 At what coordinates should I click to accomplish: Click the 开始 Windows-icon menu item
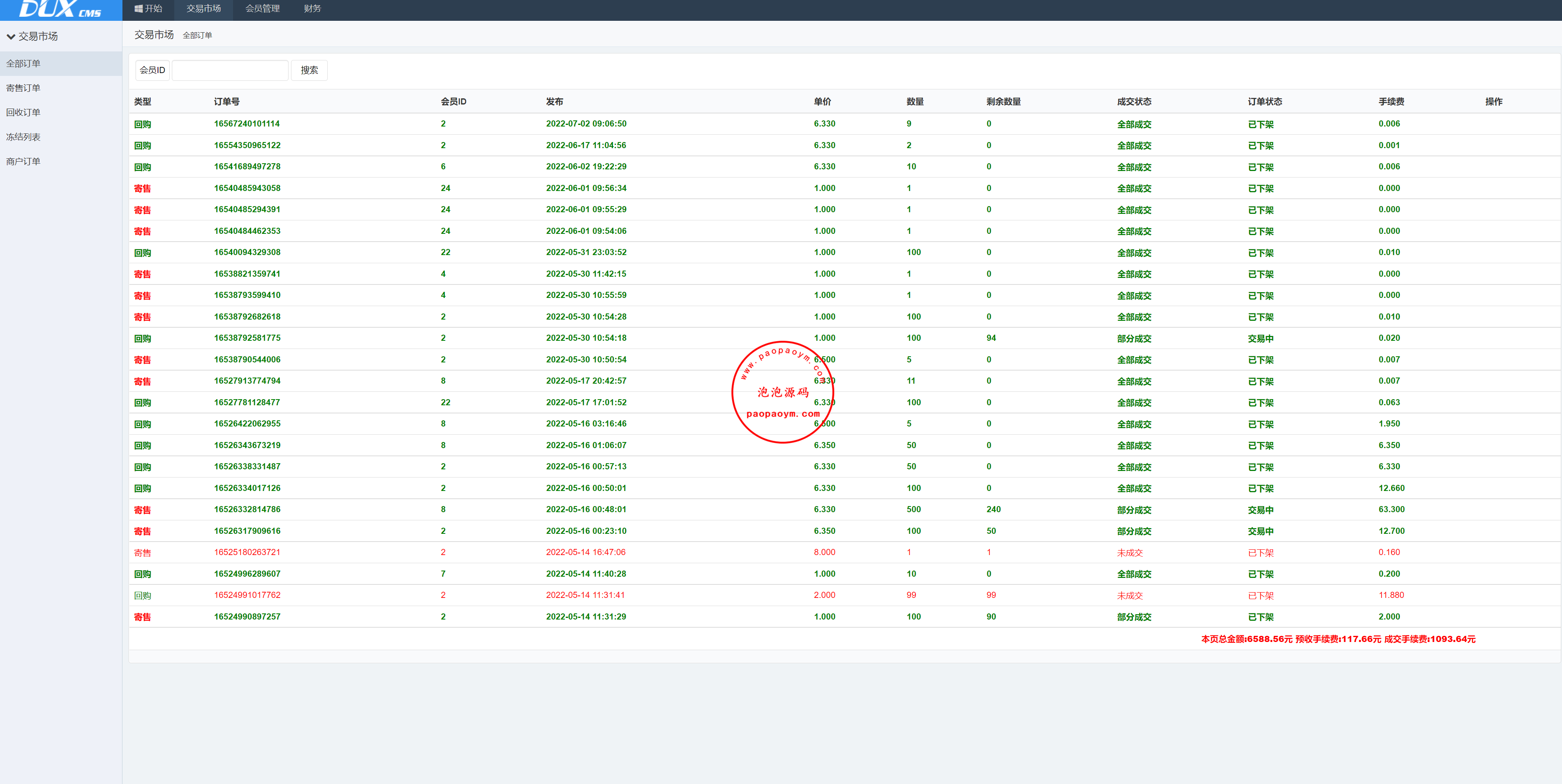[149, 9]
